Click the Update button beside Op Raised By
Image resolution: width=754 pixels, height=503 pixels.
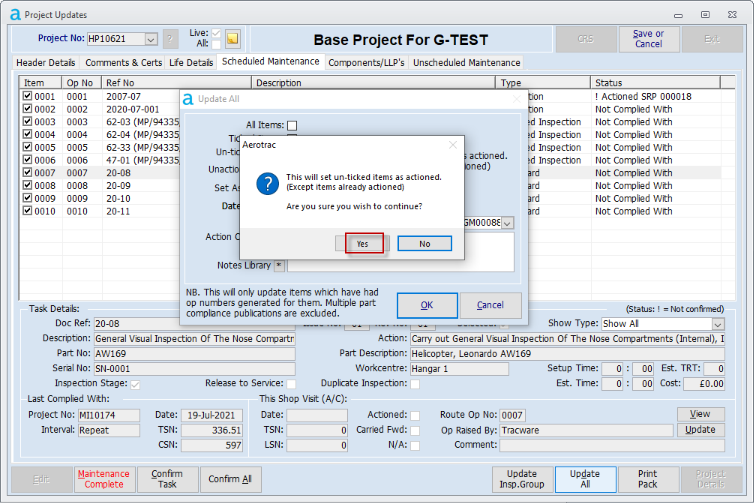700,429
